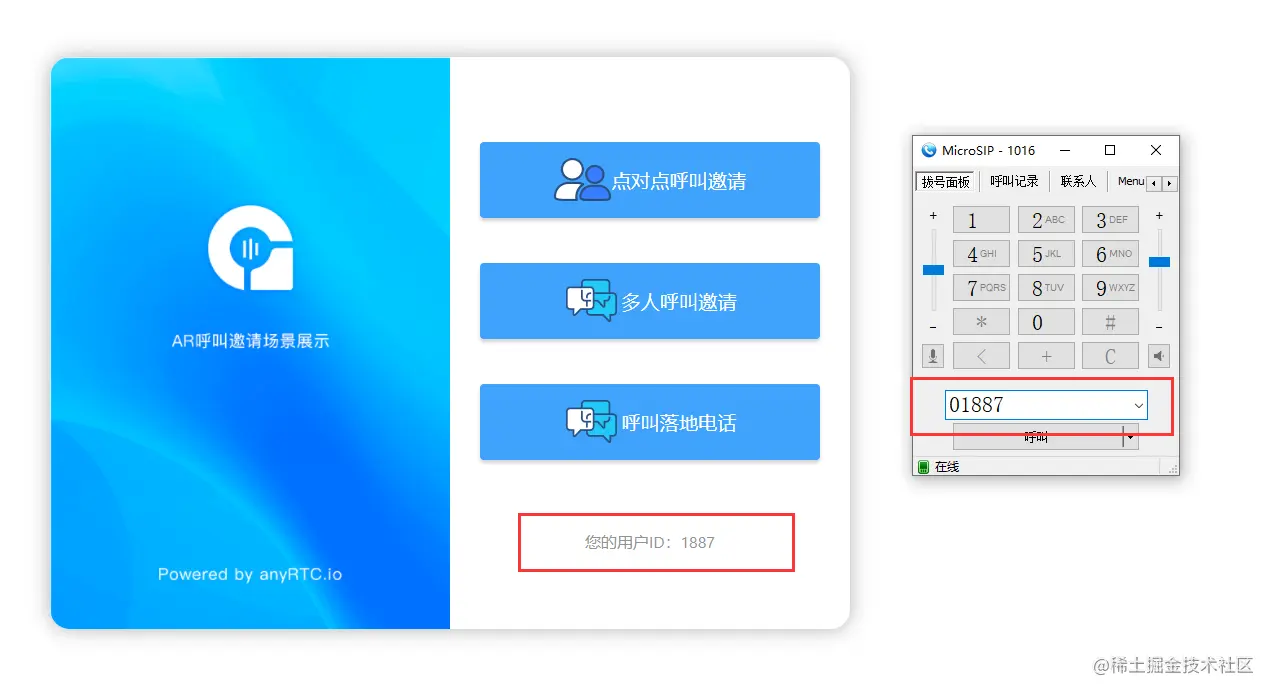Clear the number with the C key
The image size is (1274, 696).
[1111, 355]
